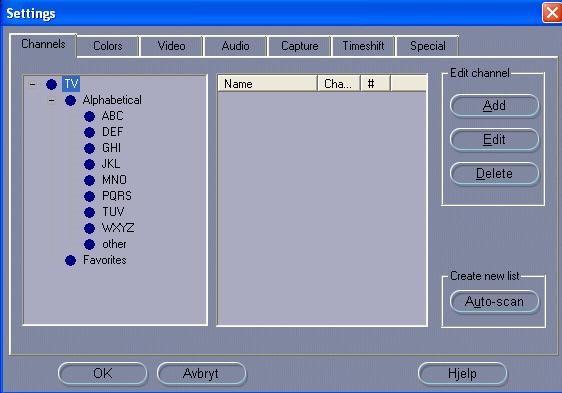Click the blue dot icon beside Favorites
The height and width of the screenshot is (393, 562).
point(71,260)
